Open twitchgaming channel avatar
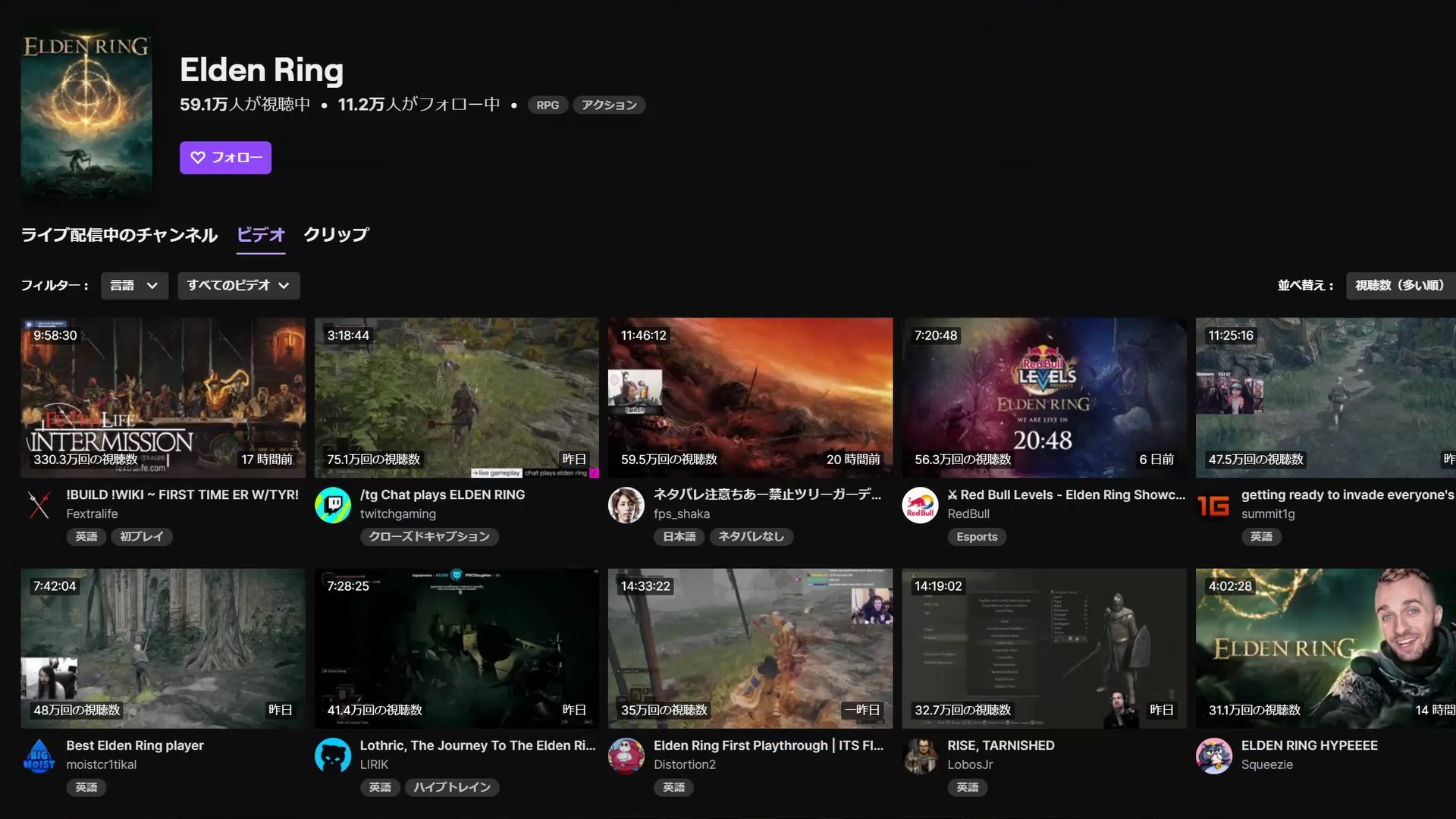This screenshot has height=819, width=1456. [x=333, y=505]
